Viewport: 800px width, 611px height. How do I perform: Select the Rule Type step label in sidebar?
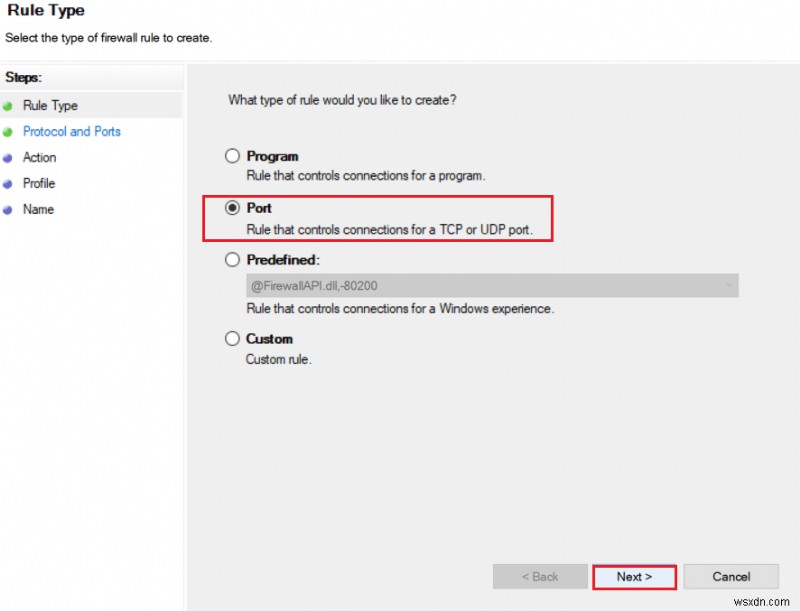[50, 105]
